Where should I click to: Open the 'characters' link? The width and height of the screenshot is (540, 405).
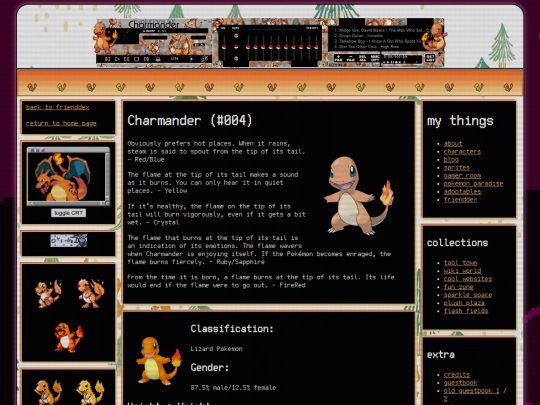(x=462, y=152)
